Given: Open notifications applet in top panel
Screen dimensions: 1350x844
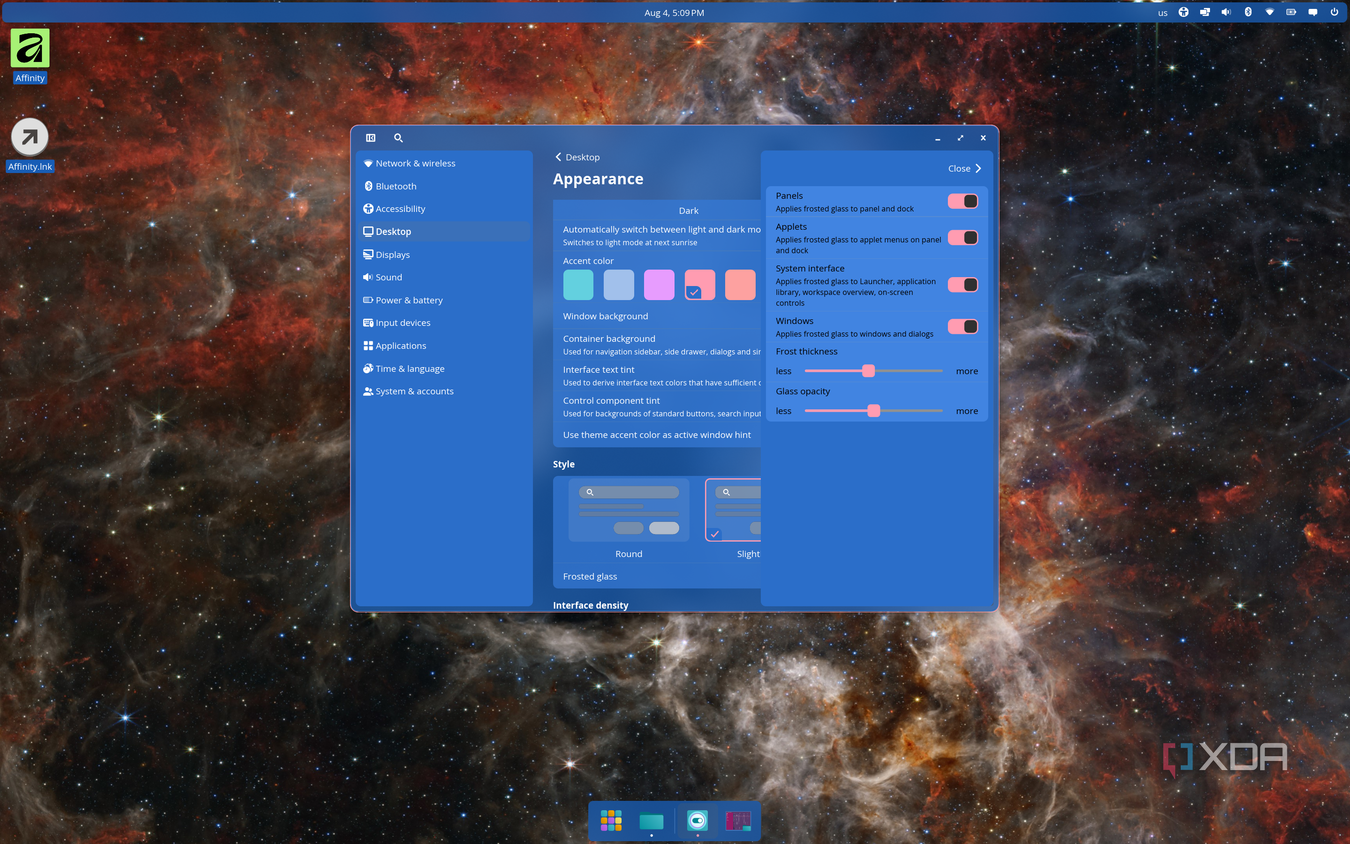Looking at the screenshot, I should (x=1313, y=12).
